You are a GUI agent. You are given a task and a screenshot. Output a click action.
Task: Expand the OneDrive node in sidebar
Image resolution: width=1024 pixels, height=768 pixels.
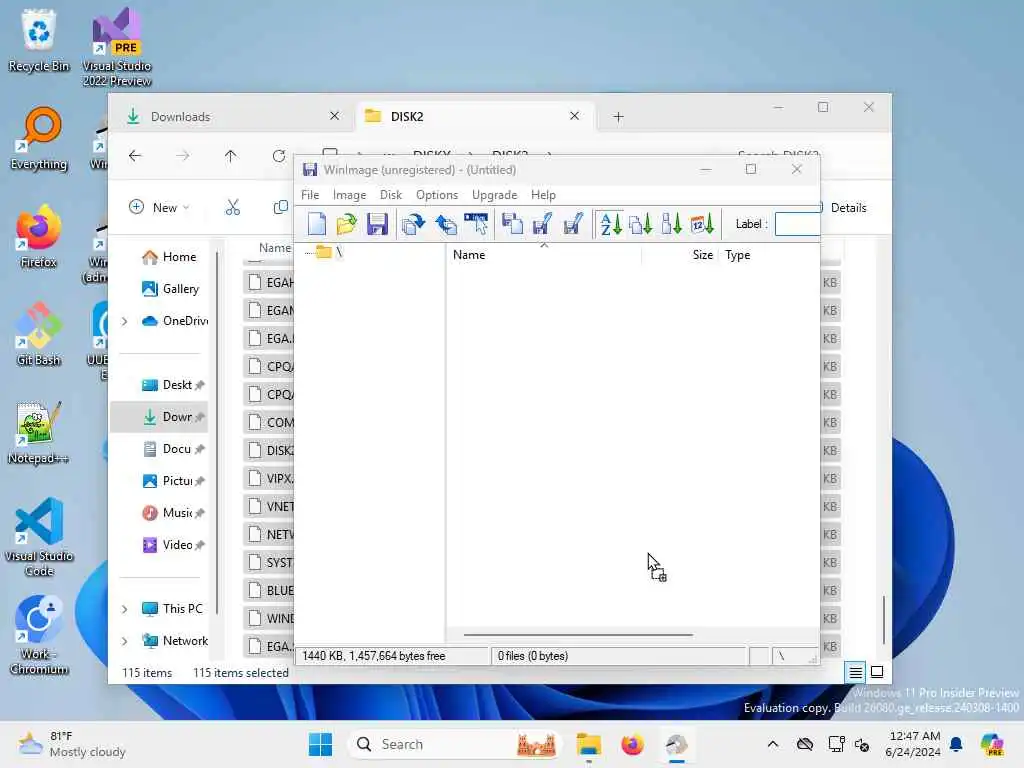click(x=124, y=321)
